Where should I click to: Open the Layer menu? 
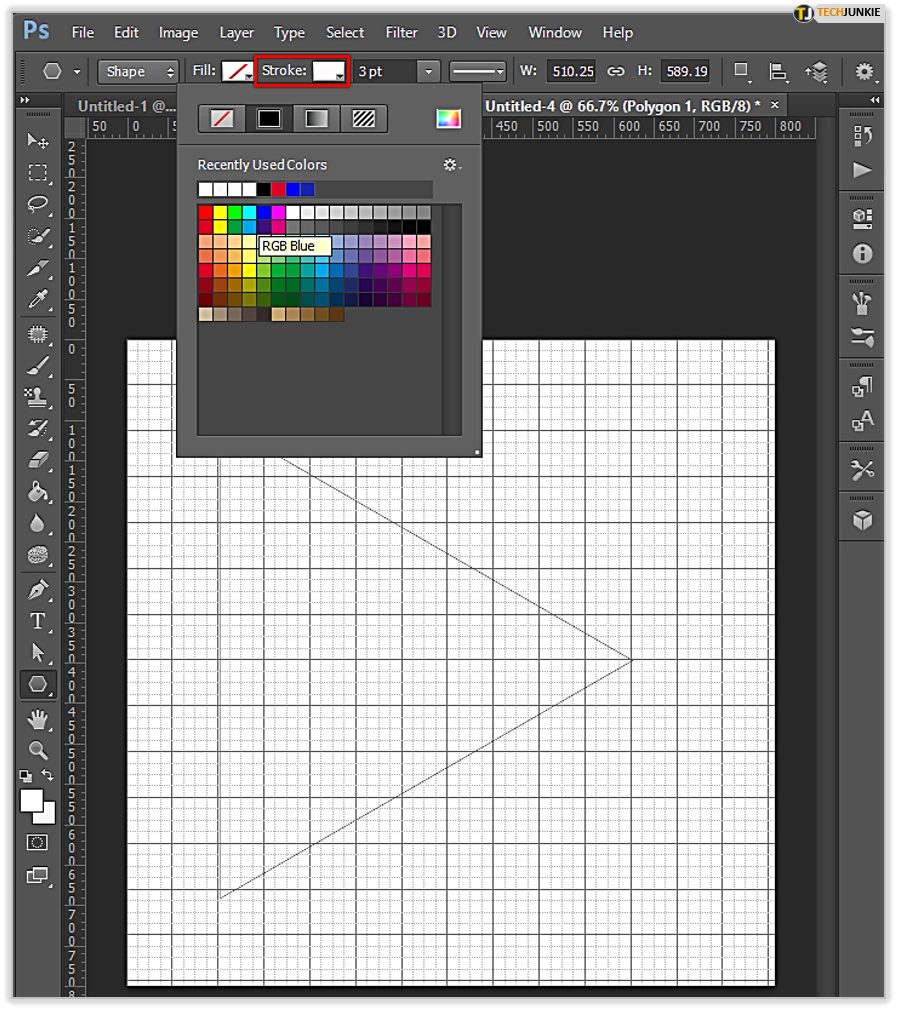pyautogui.click(x=236, y=32)
